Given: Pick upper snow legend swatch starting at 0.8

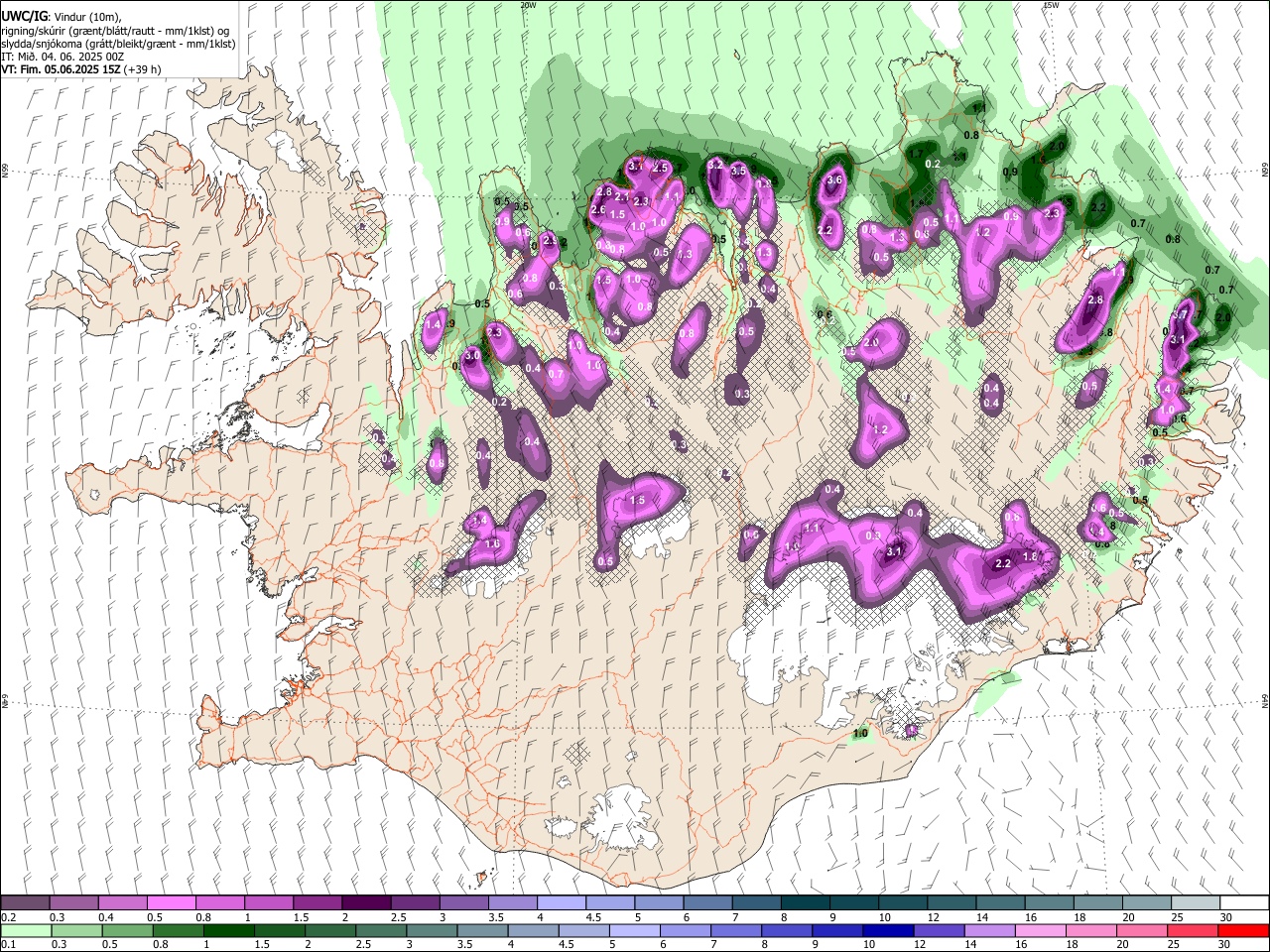Looking at the screenshot, I should pos(219,902).
